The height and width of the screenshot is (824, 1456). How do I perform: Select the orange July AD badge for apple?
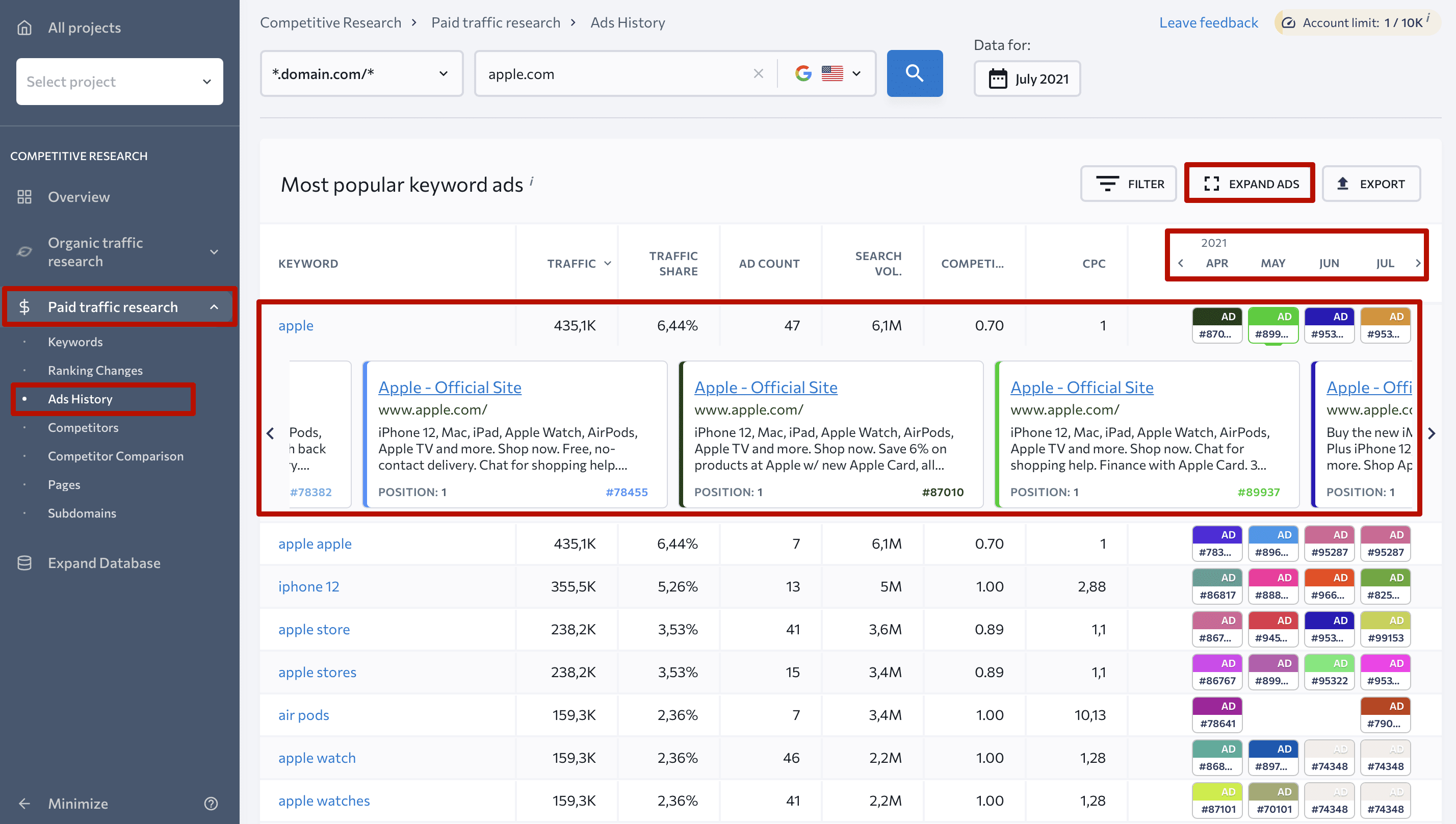[x=1385, y=325]
